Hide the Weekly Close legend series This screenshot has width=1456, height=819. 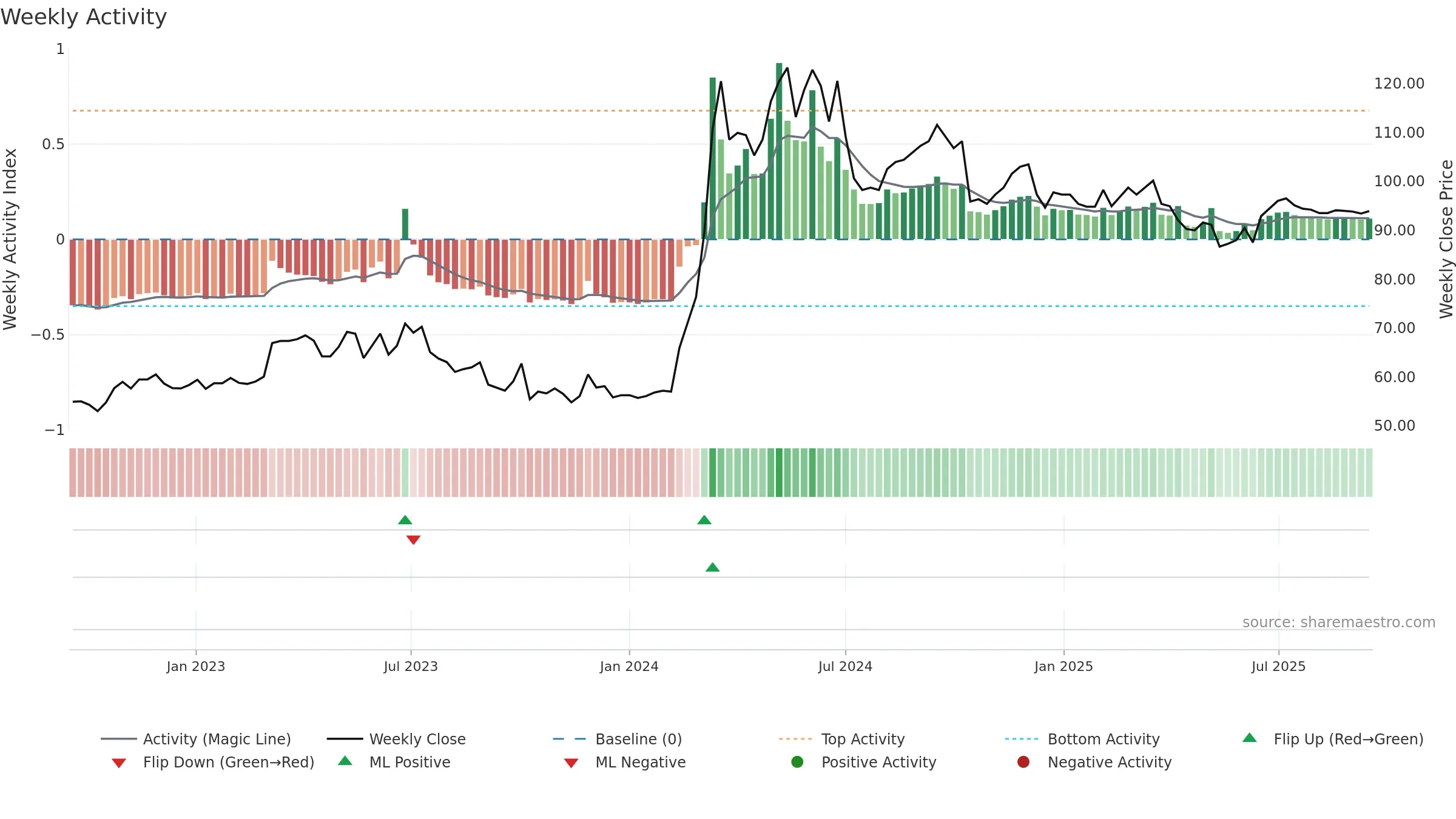396,739
